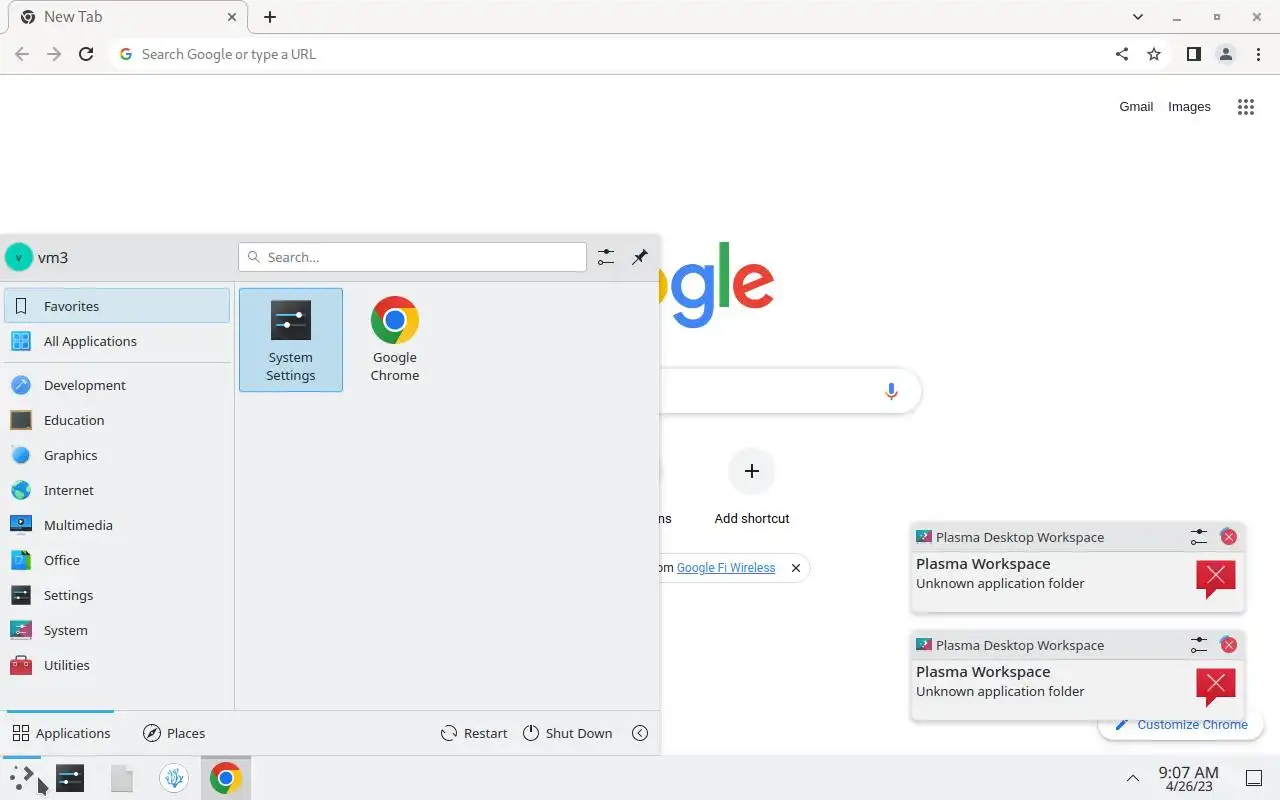Open System Settings from favorites
Viewport: 1280px width, 800px height.
tap(291, 340)
